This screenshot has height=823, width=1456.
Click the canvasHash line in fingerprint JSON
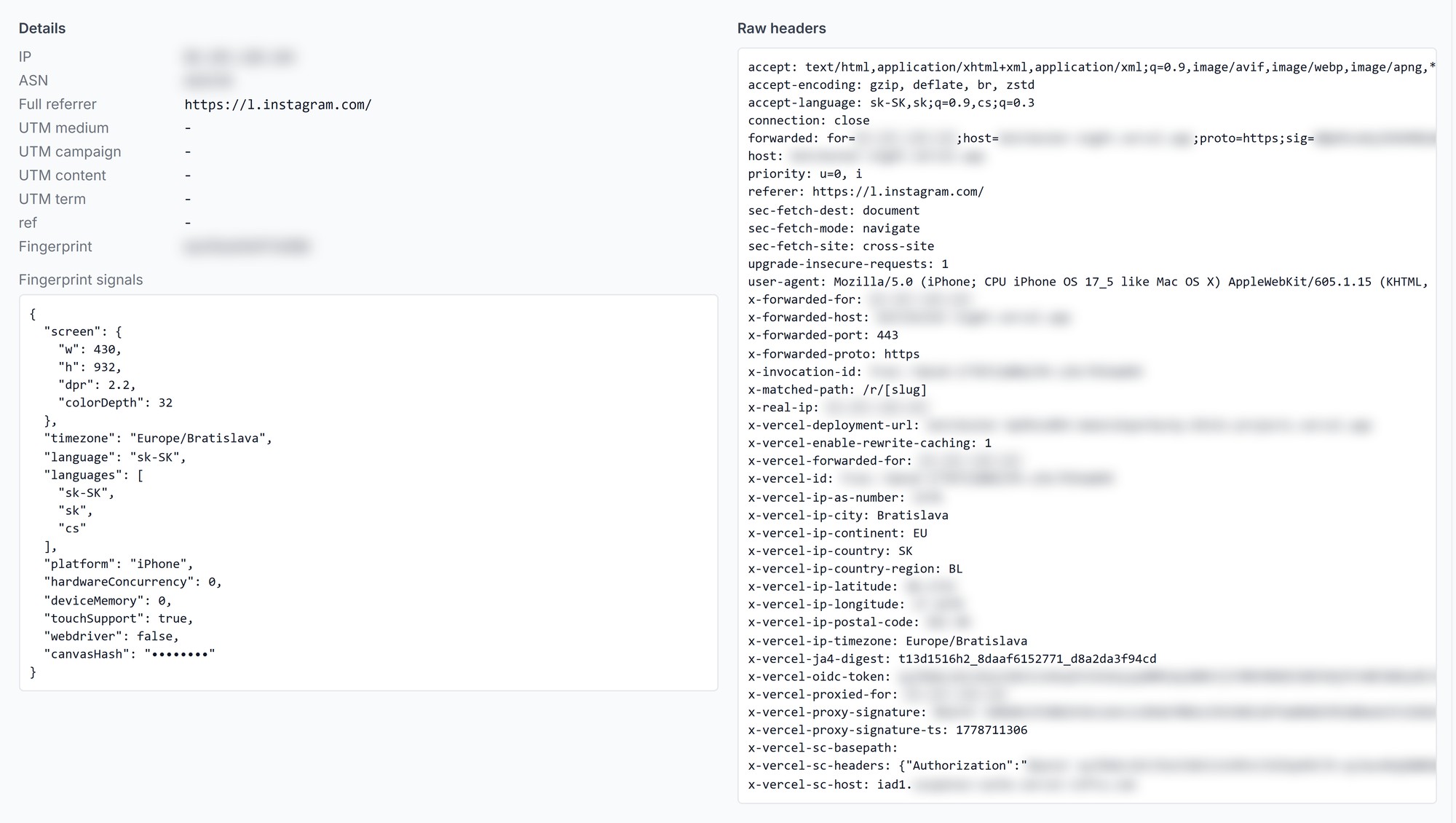click(x=130, y=654)
